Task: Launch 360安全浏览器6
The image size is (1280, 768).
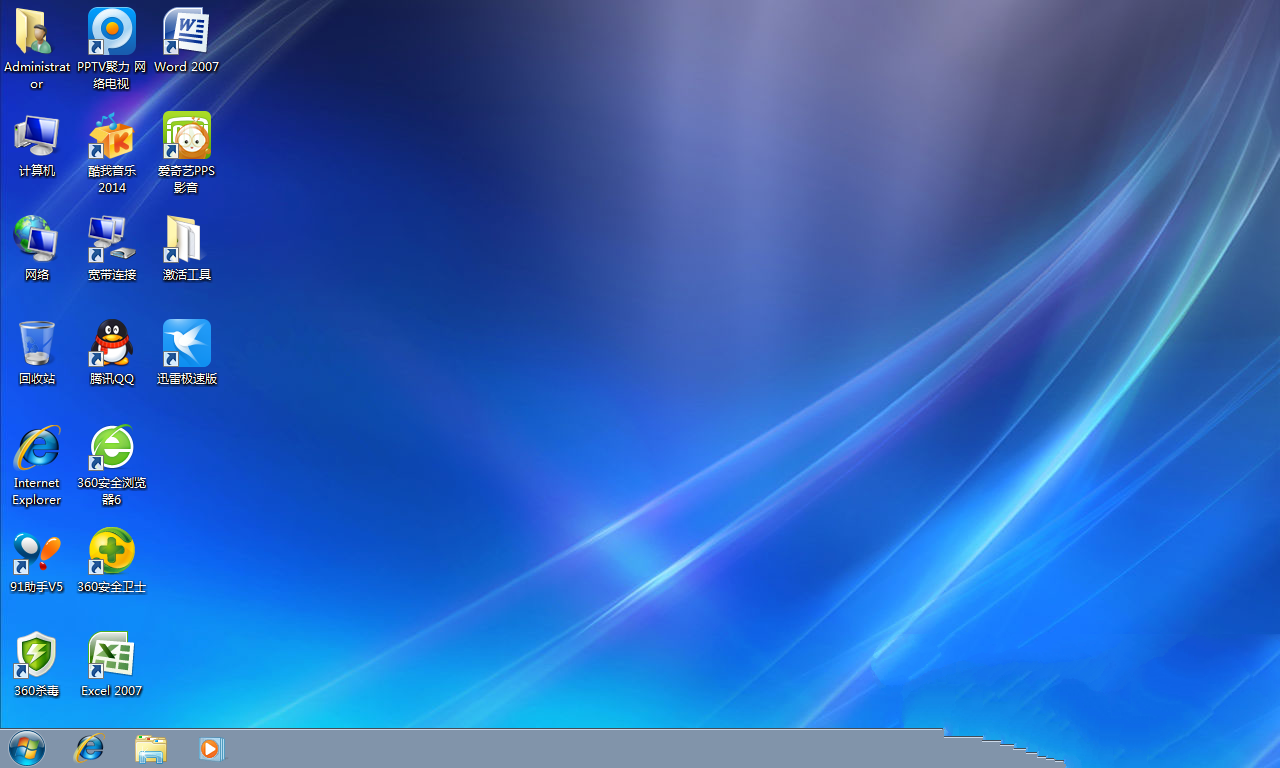Action: [111, 447]
